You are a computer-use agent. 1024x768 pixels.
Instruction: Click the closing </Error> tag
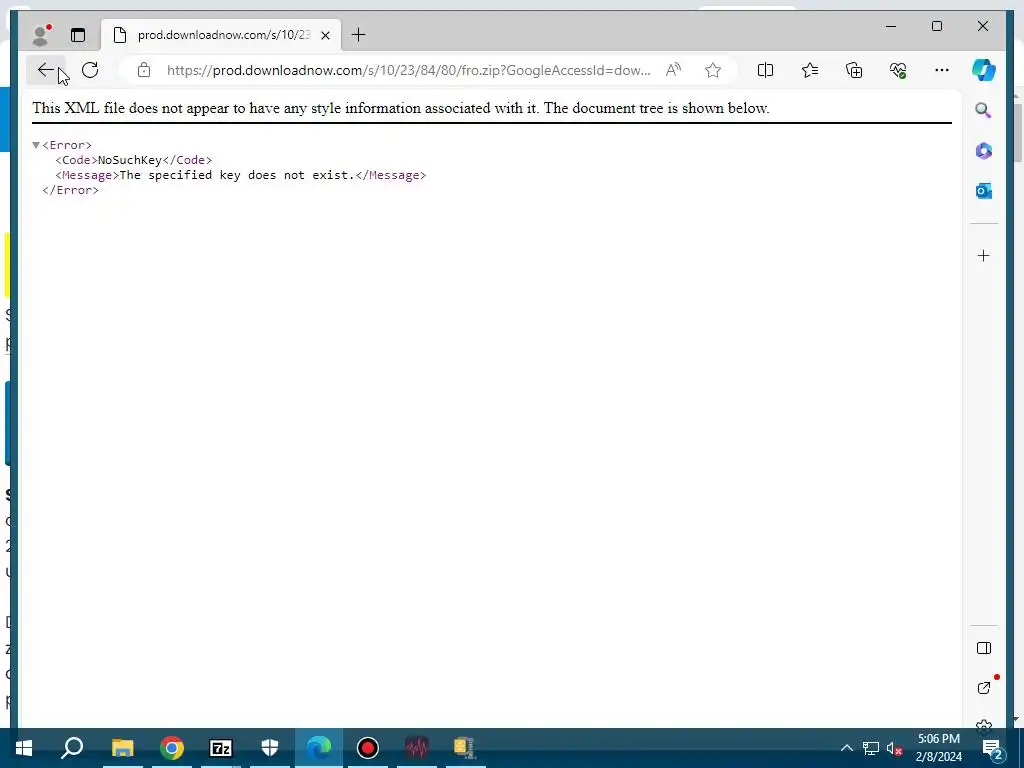pyautogui.click(x=71, y=190)
